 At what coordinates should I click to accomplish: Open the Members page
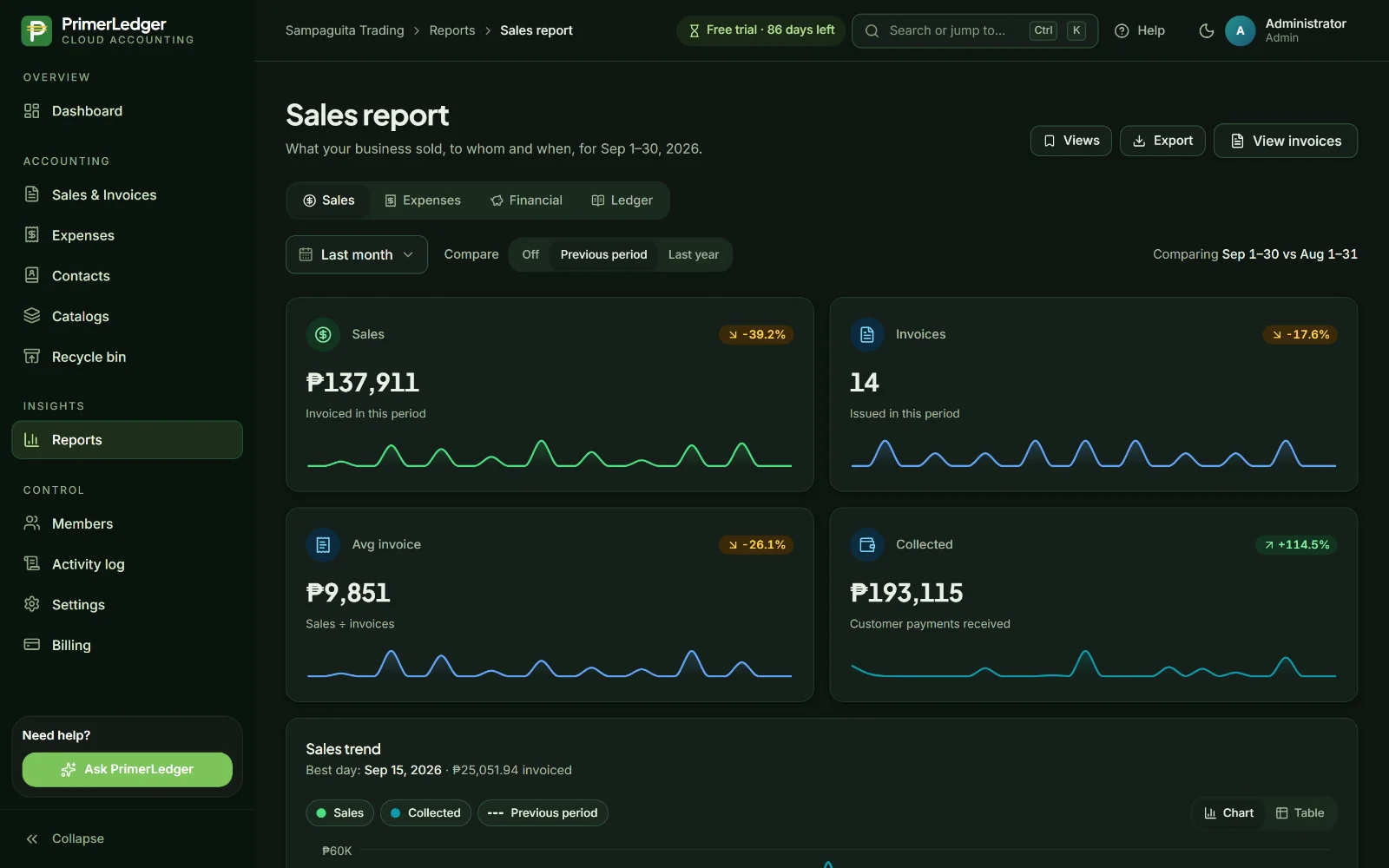pos(127,523)
